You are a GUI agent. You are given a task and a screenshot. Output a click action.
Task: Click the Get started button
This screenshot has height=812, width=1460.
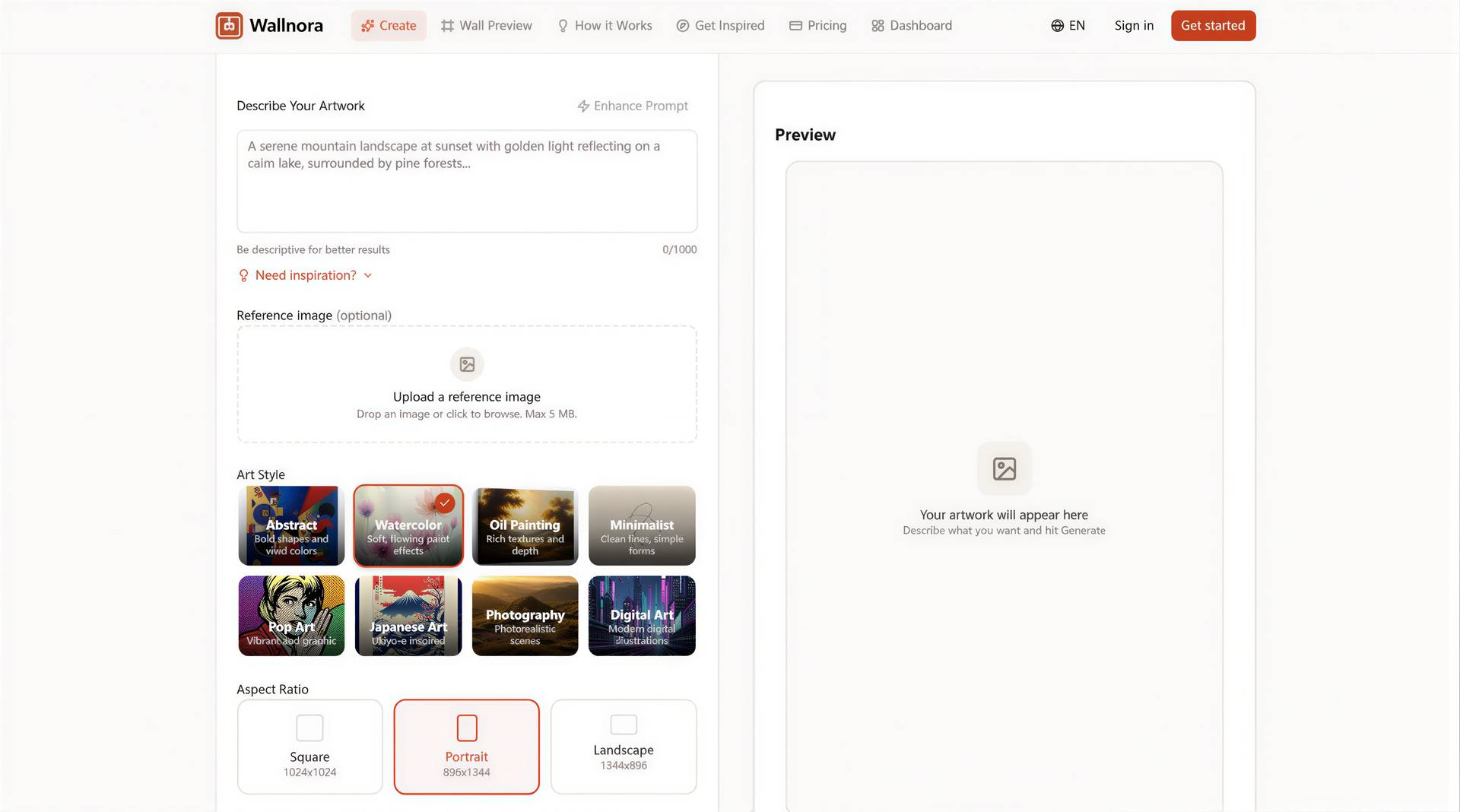point(1213,26)
